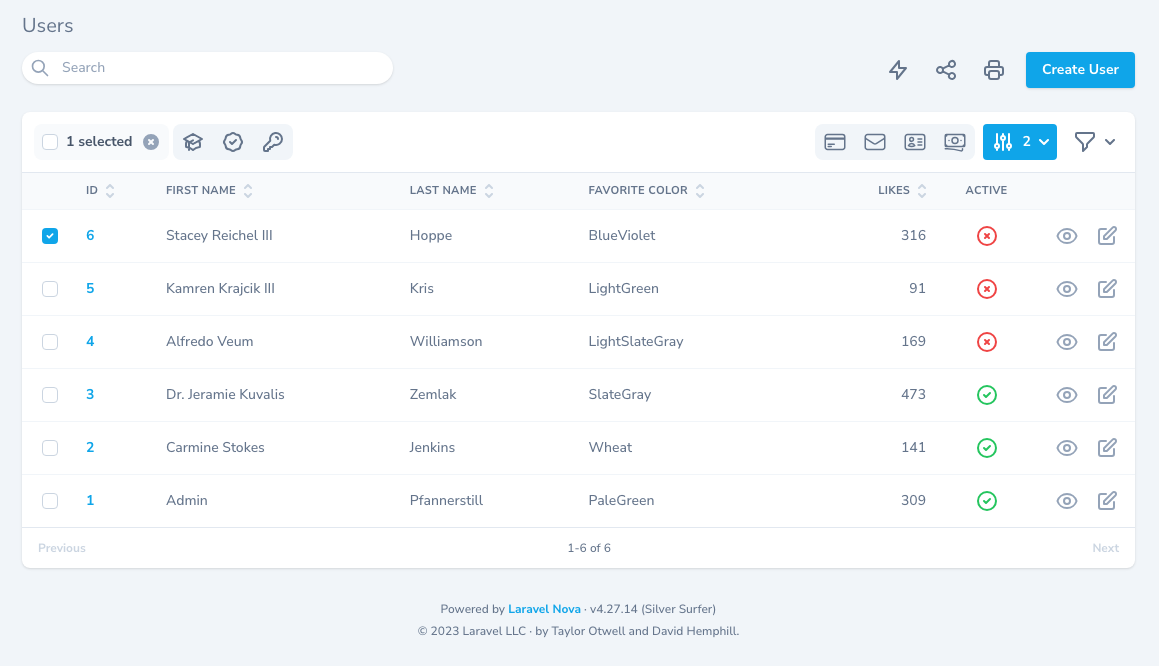1159x666 pixels.
Task: Tick the checkbox for Carmine Stokes
Action: click(50, 448)
